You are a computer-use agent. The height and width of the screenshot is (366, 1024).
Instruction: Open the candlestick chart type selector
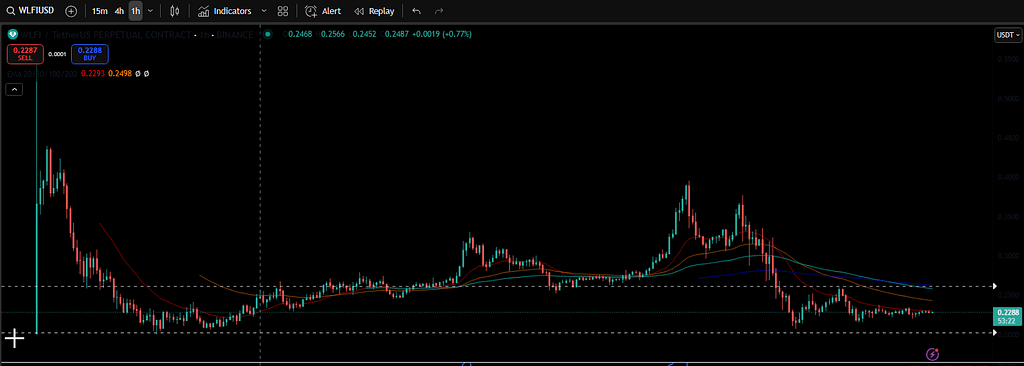tap(174, 11)
